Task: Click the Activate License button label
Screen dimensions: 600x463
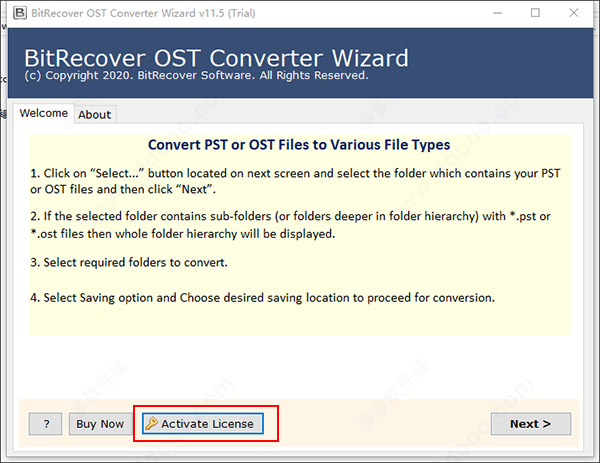Action: tap(207, 424)
